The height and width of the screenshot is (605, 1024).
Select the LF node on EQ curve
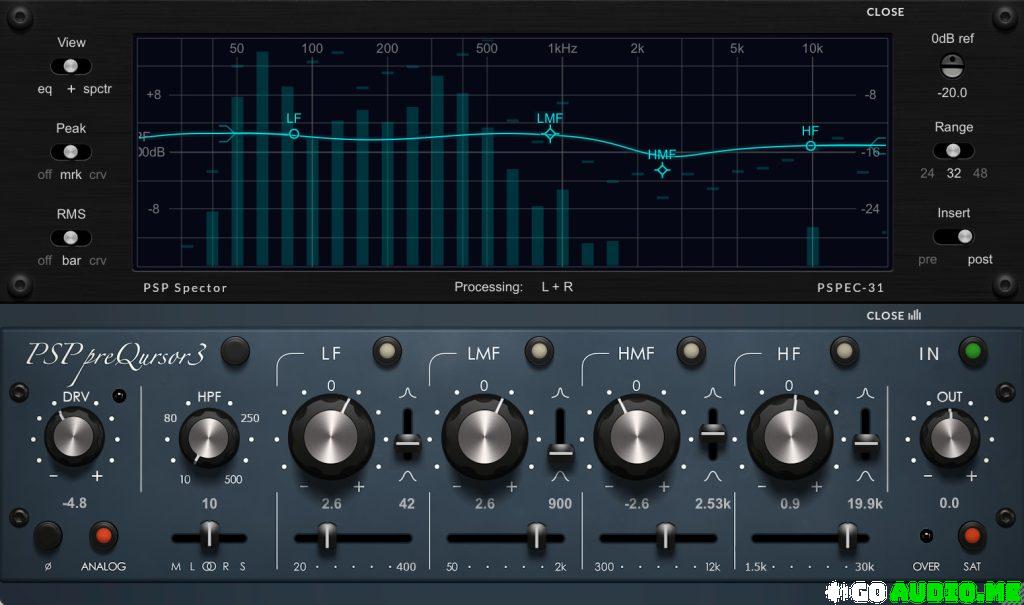click(x=294, y=134)
